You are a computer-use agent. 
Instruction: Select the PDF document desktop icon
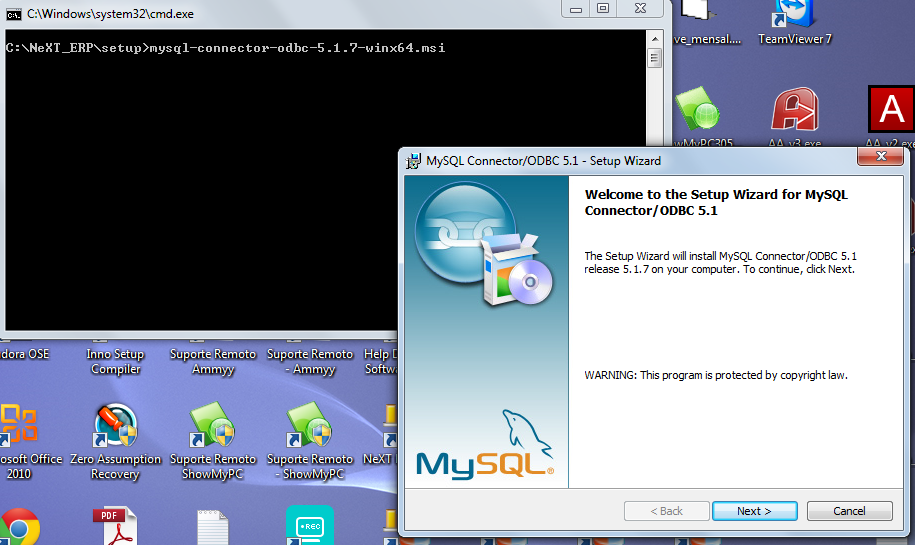coord(115,526)
